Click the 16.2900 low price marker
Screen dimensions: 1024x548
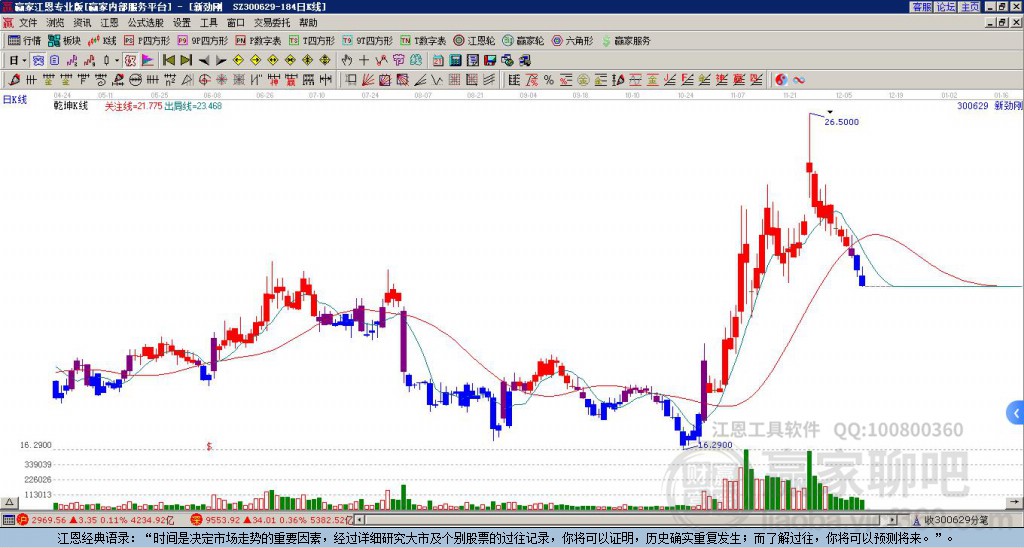715,445
